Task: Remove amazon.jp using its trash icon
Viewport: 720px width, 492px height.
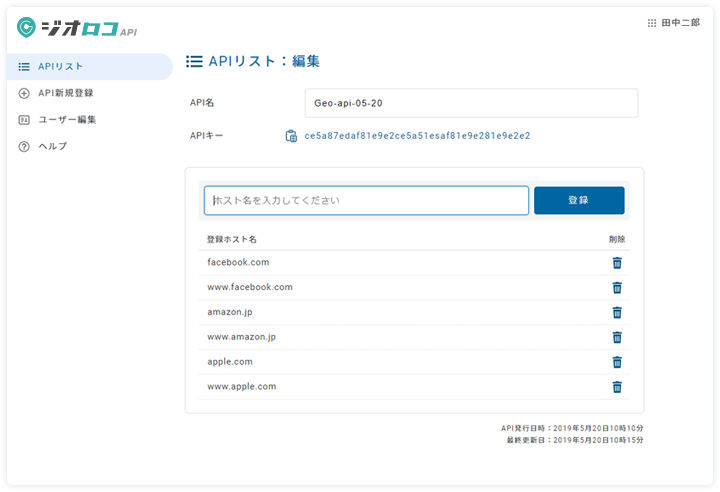Action: [x=617, y=312]
